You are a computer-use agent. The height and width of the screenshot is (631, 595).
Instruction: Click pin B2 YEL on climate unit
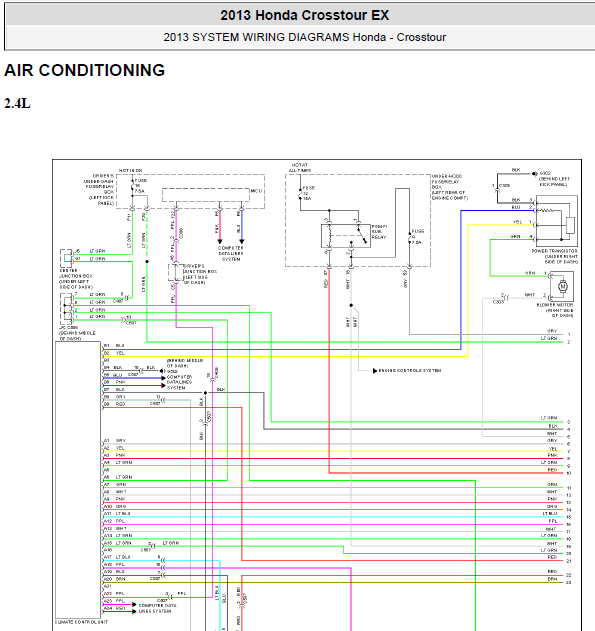pos(114,353)
